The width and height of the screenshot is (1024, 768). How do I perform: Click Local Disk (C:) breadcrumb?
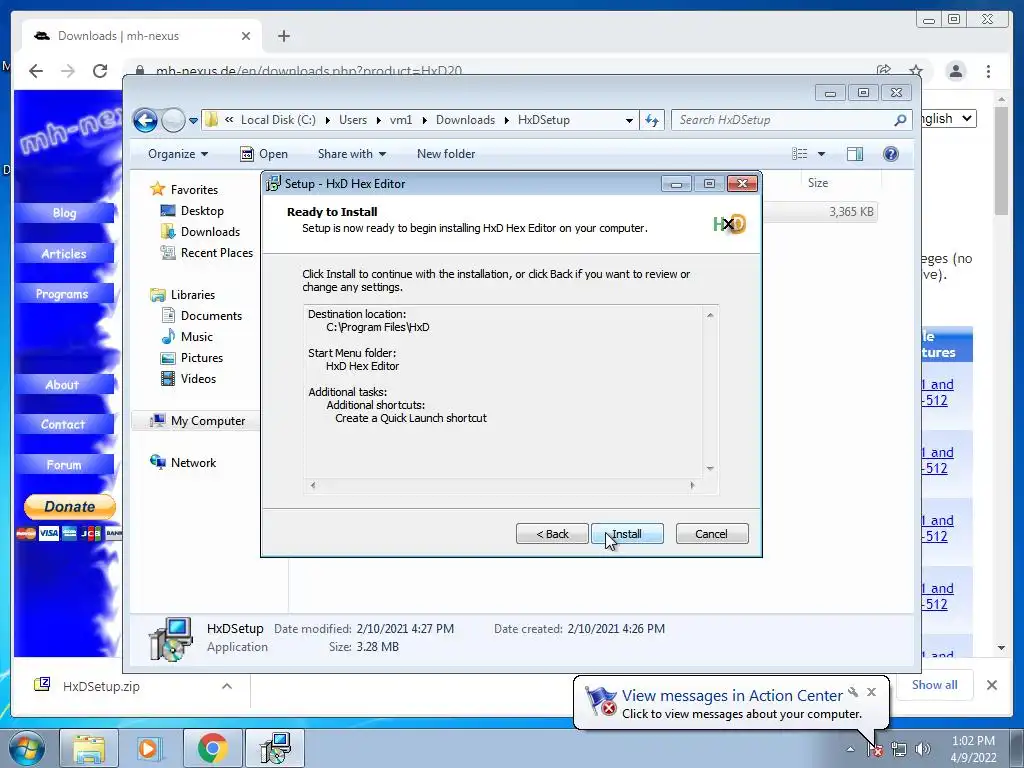(x=278, y=120)
